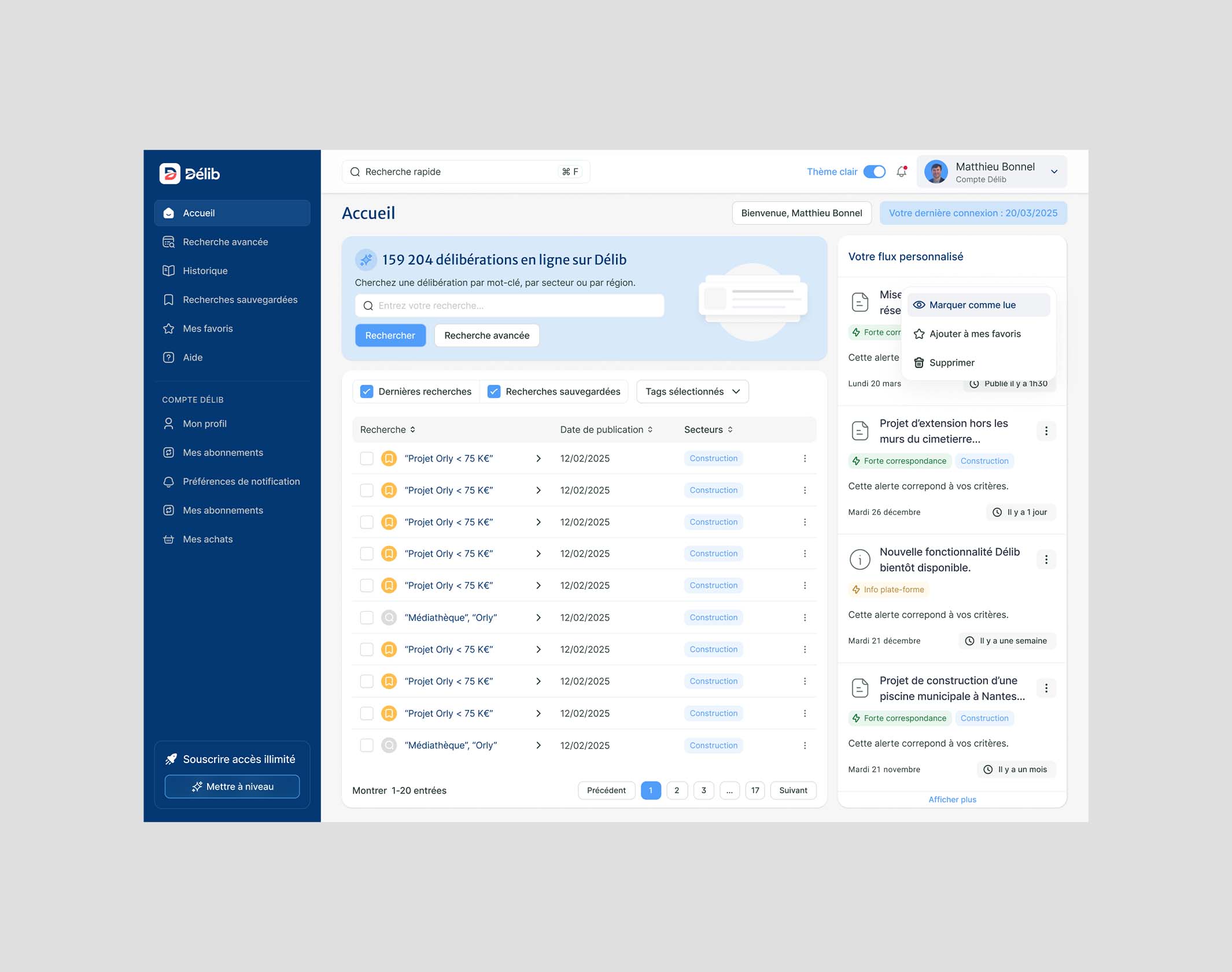Uncheck Dernières recherches checkbox
Screen dimensions: 1232x972
tap(367, 392)
